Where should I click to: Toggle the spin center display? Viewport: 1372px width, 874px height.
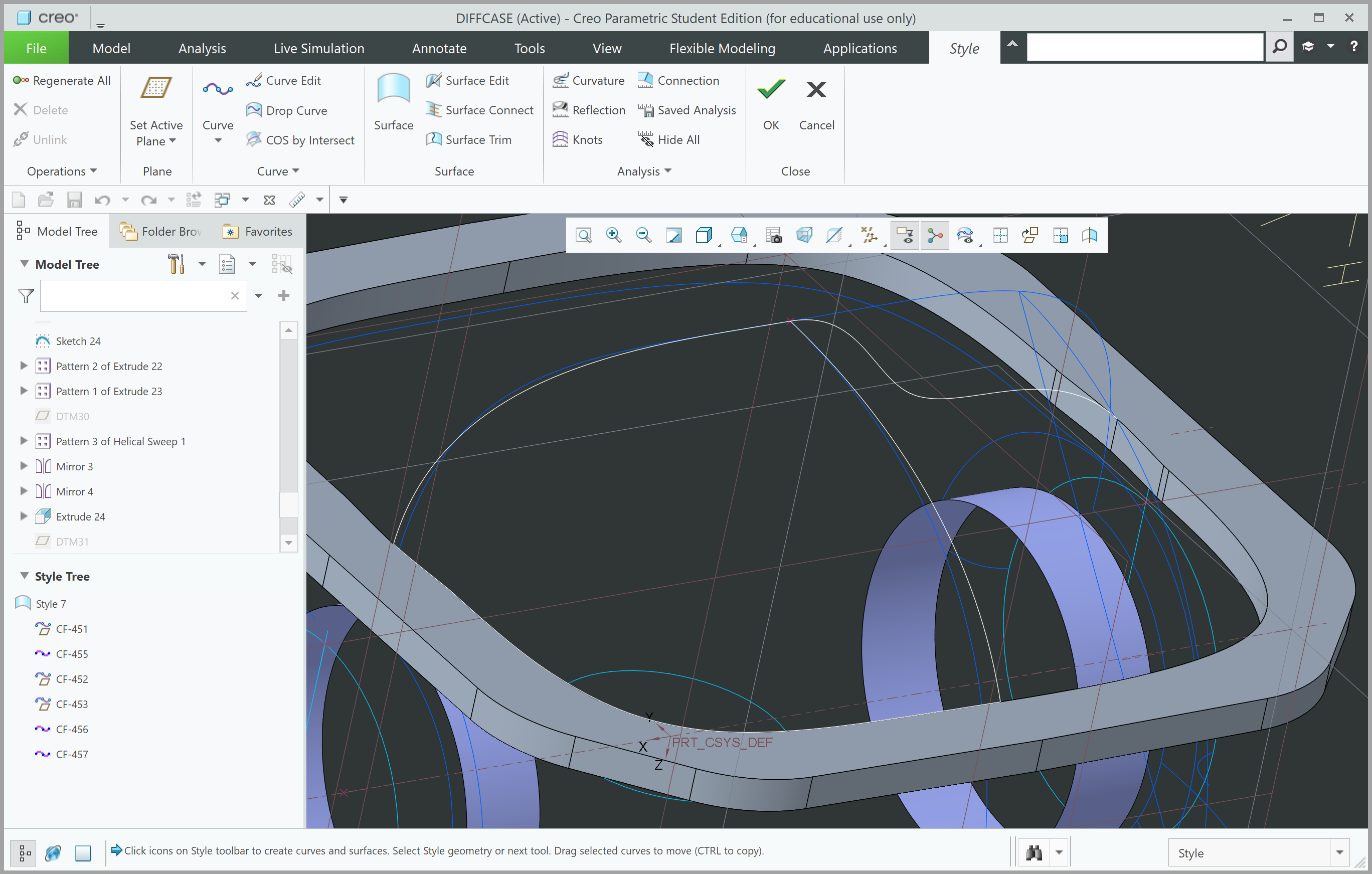[x=934, y=235]
